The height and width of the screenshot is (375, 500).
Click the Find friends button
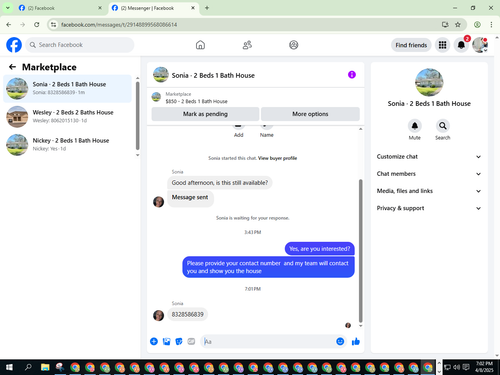tap(411, 45)
